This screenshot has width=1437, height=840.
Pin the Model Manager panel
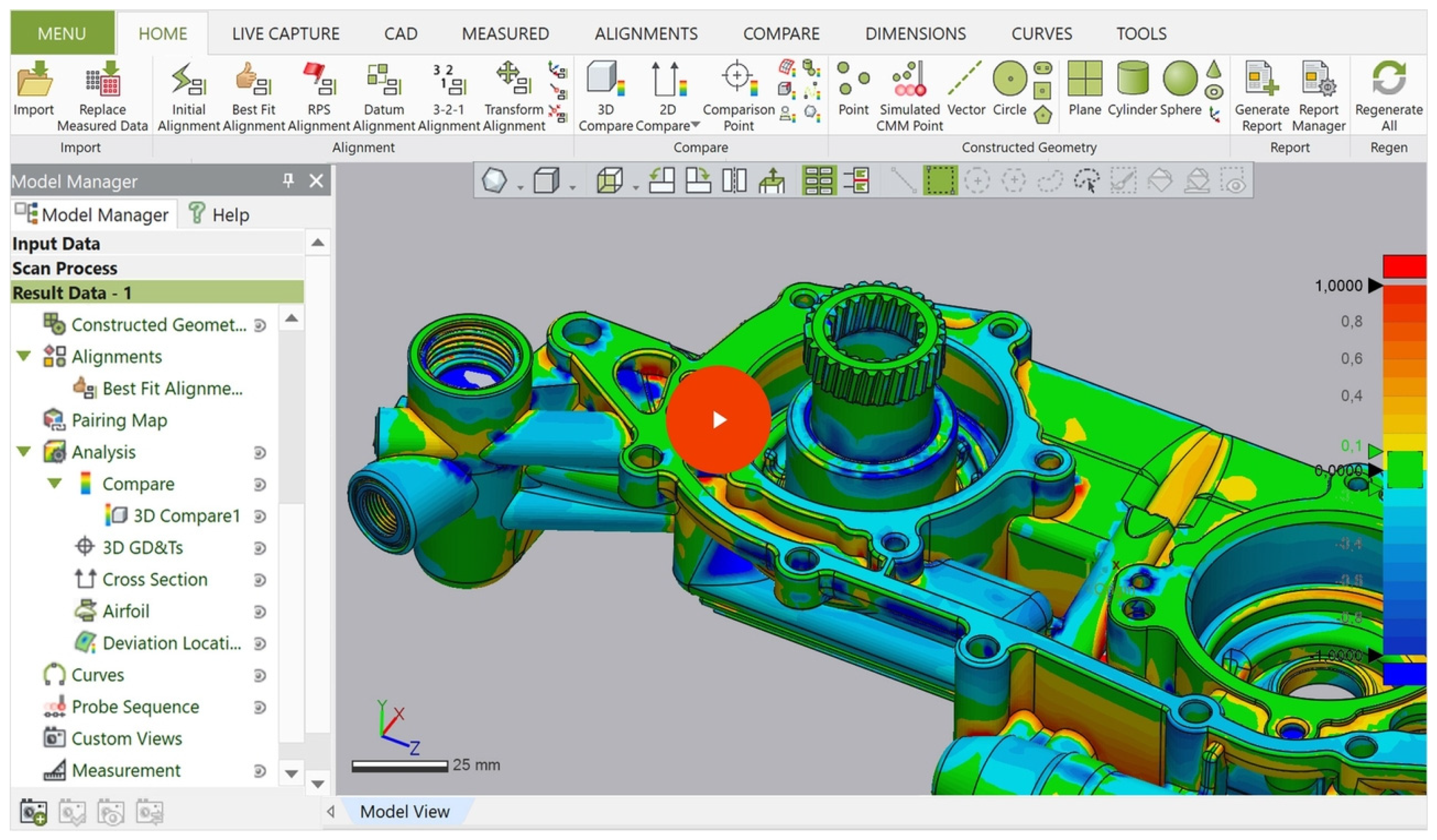[288, 181]
